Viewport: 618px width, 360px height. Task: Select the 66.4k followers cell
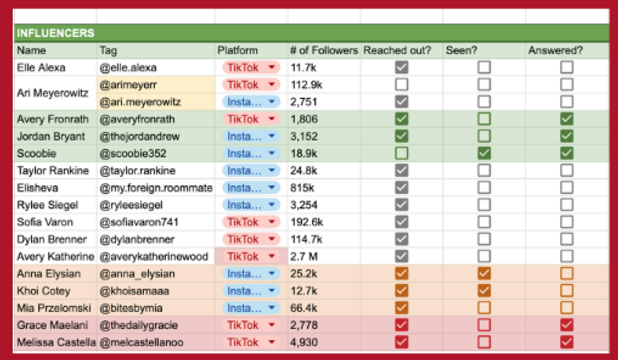click(324, 308)
